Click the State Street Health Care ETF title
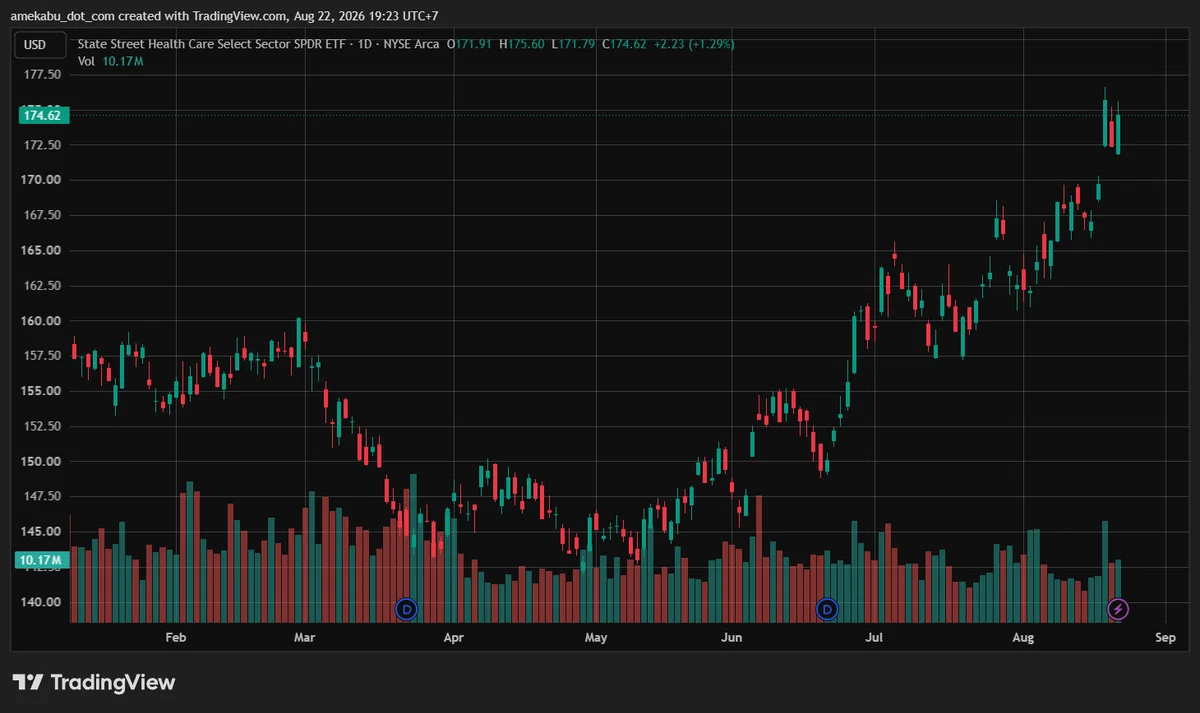The width and height of the screenshot is (1200, 713). [258, 44]
